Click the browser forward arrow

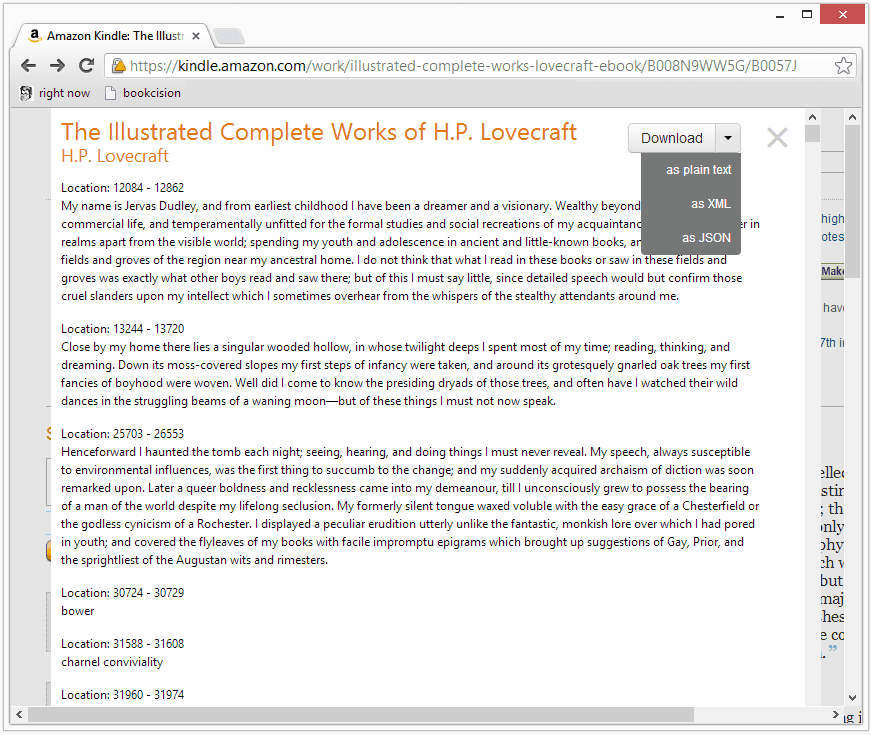point(57,66)
